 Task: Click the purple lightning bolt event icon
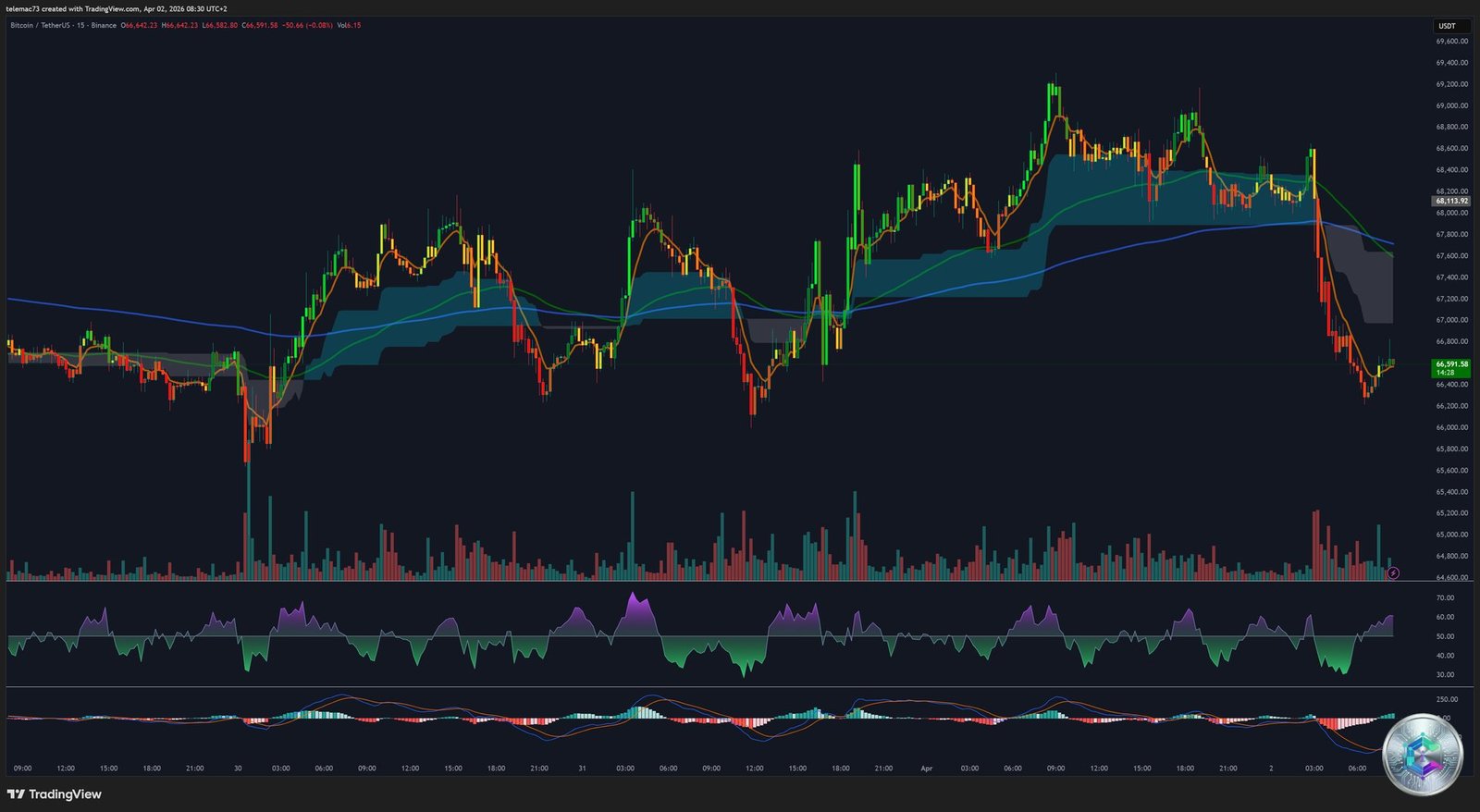pyautogui.click(x=1393, y=573)
